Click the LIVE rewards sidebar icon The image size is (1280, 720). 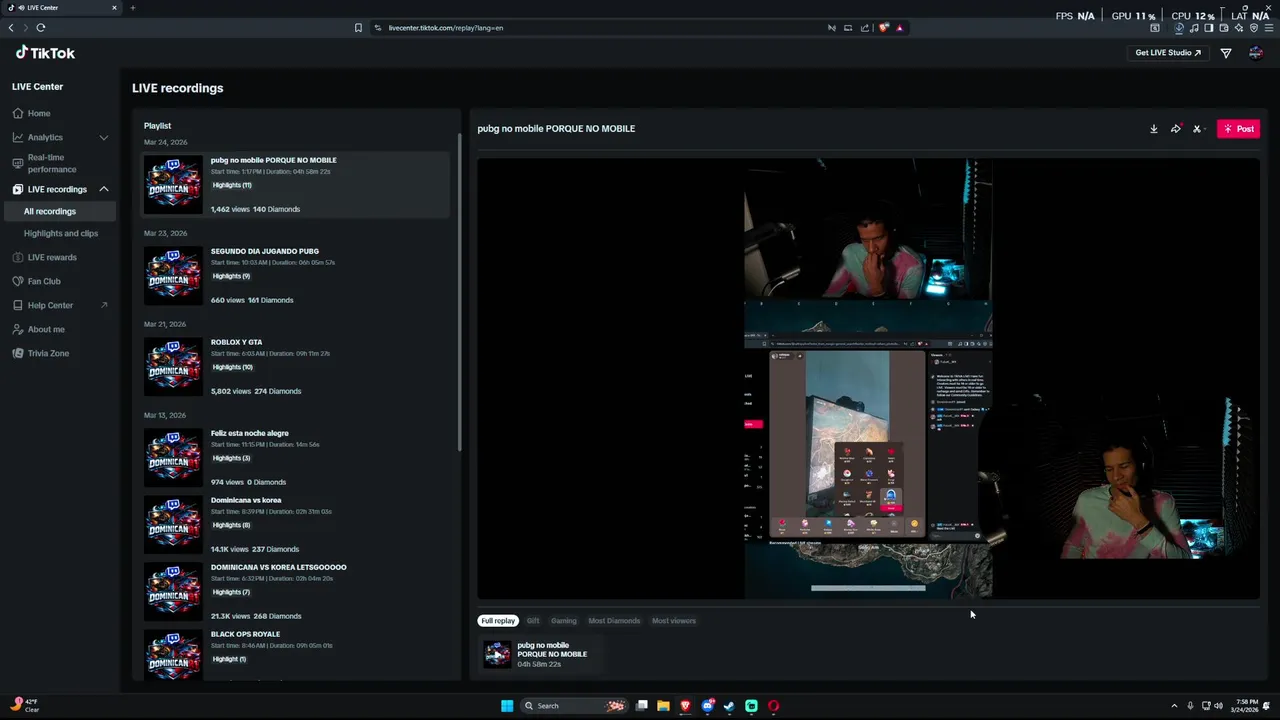[x=18, y=257]
